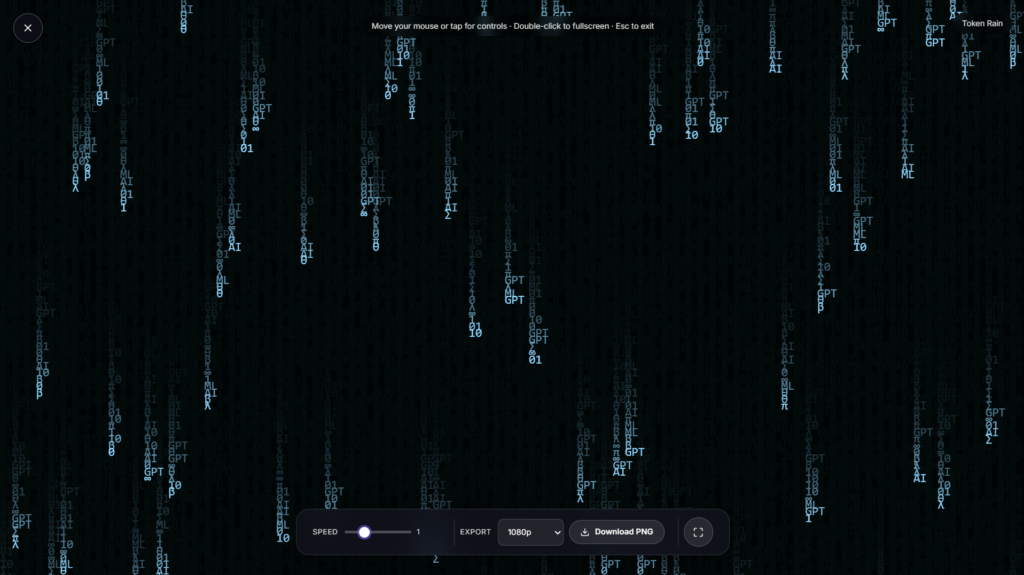Click the hint text about fullscreen controls

(512, 26)
